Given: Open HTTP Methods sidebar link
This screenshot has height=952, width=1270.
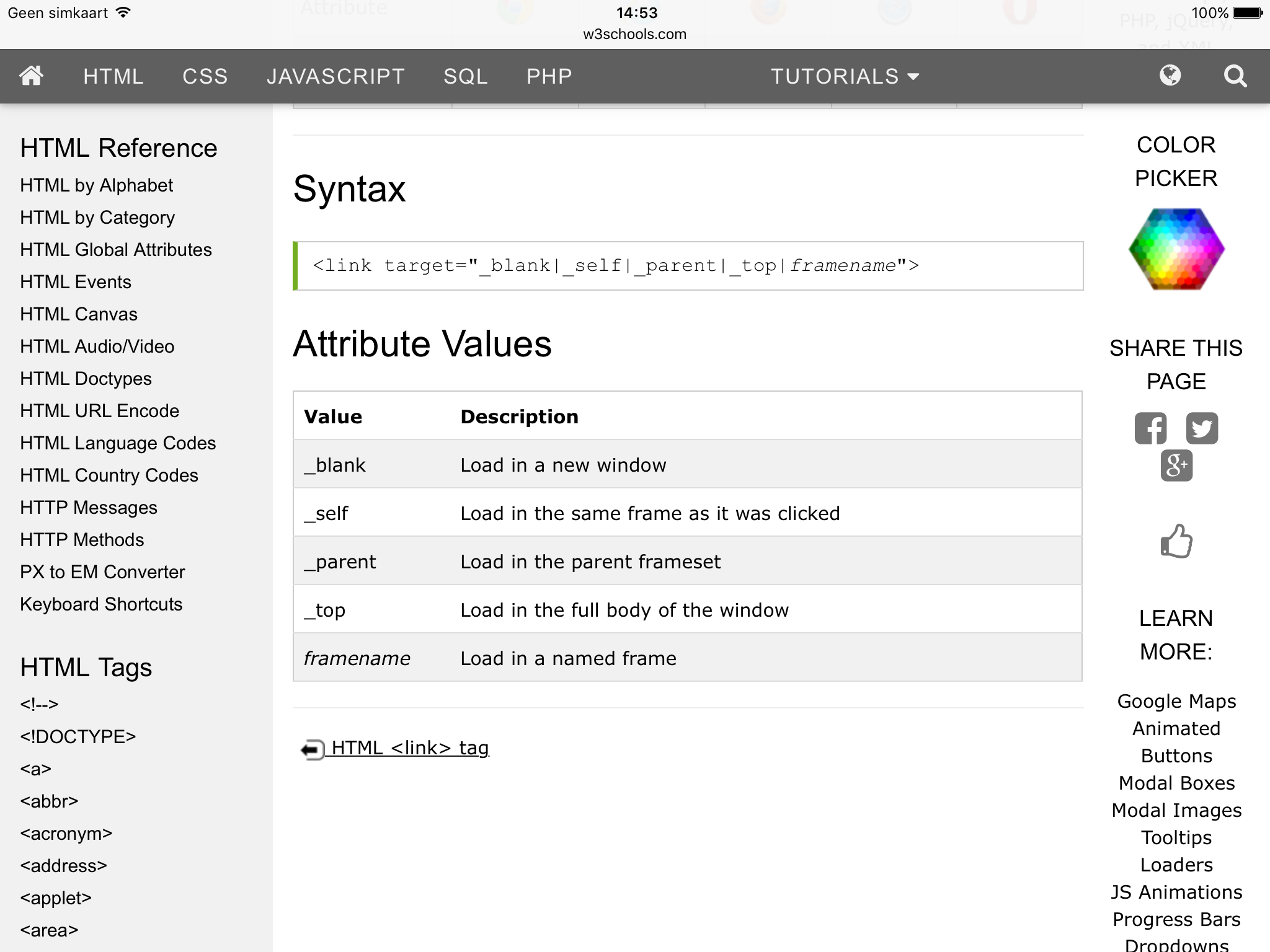Looking at the screenshot, I should [82, 540].
